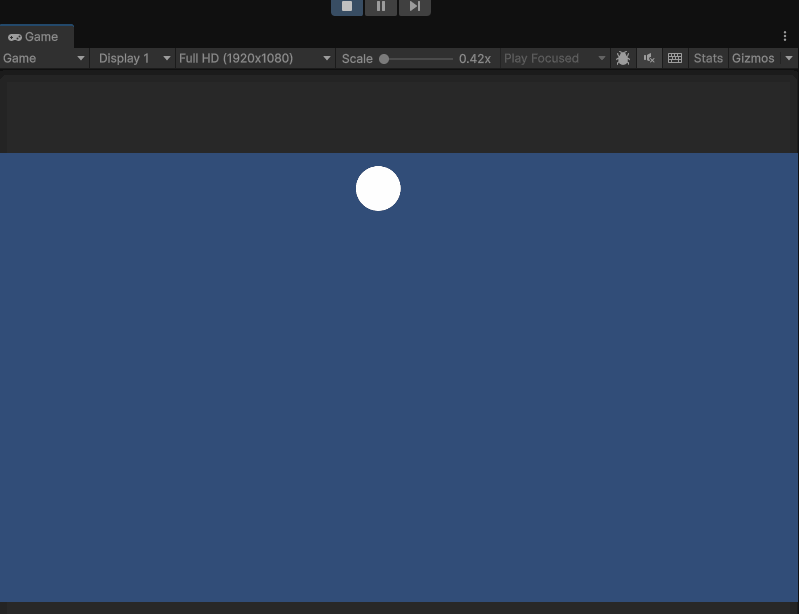This screenshot has width=799, height=614.
Task: Open the Game tab three-dot options menu
Action: pos(785,36)
